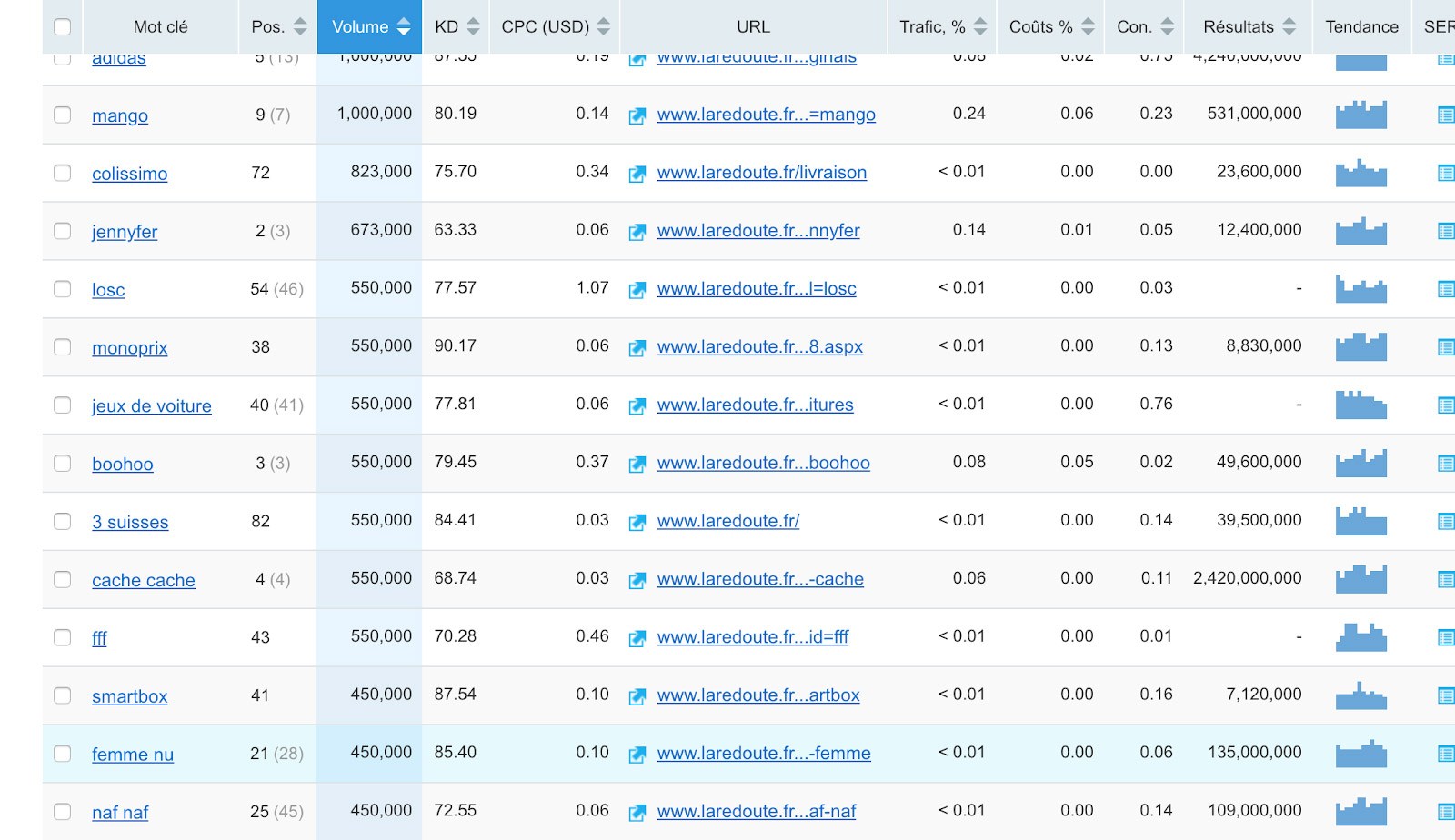This screenshot has width=1455, height=840.
Task: Sort table by Résultats column
Action: click(1249, 27)
